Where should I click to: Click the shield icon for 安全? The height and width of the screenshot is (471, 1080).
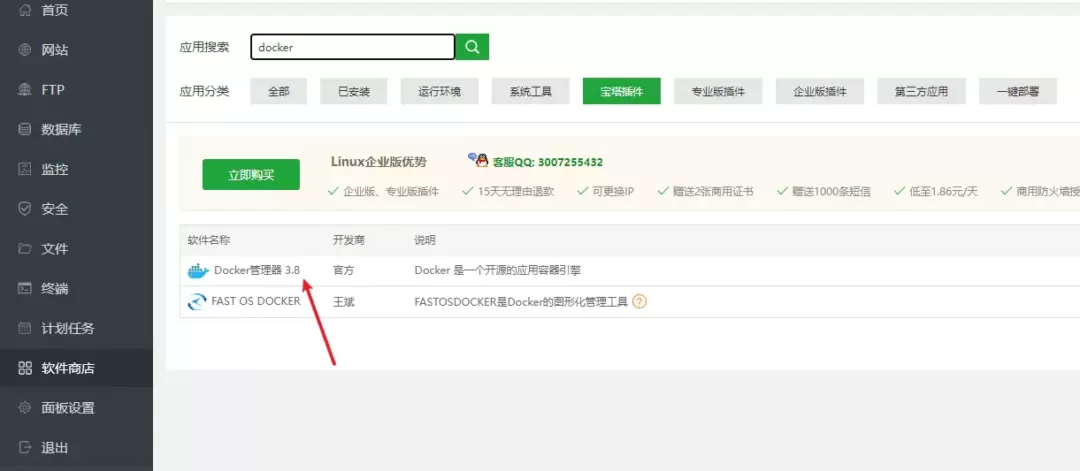(25, 209)
